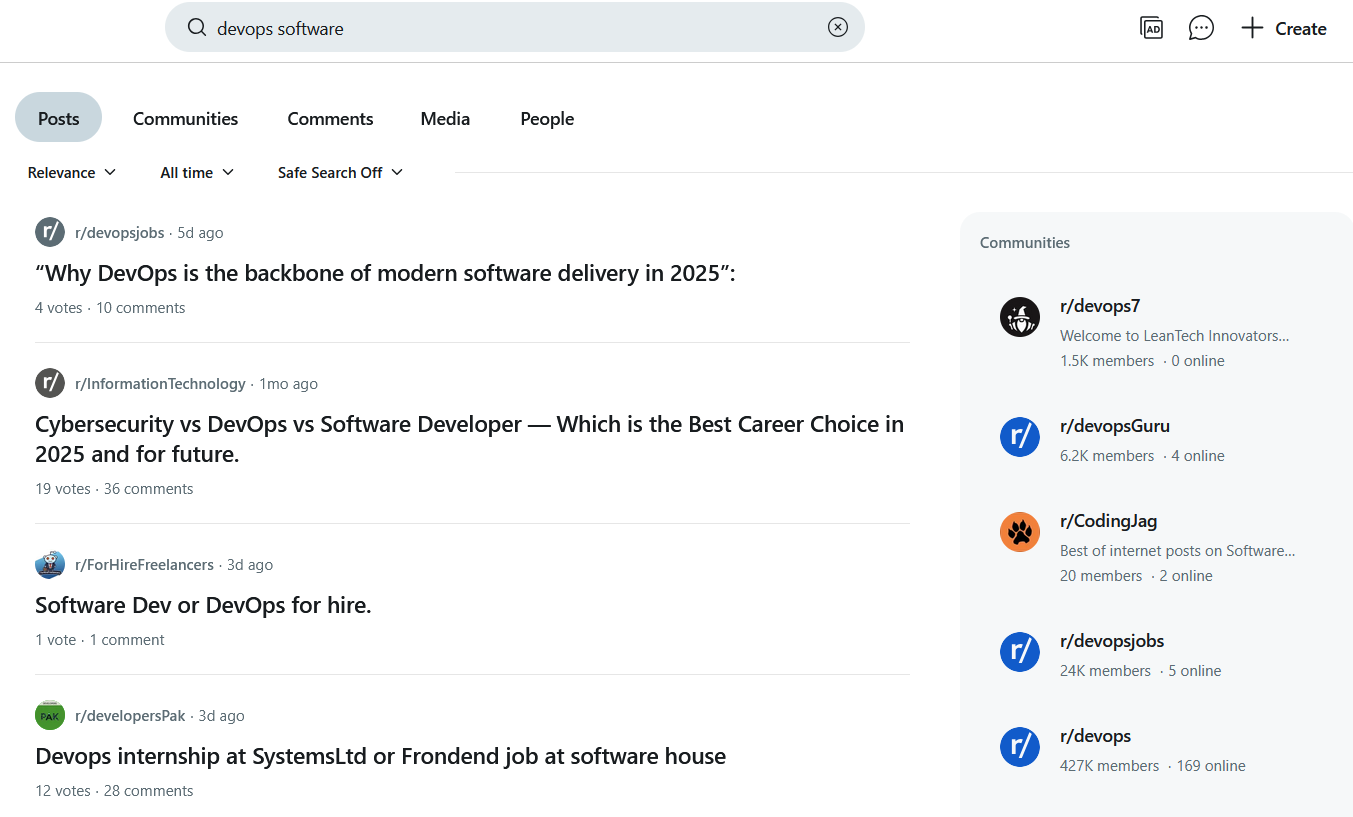
Task: Click the r/devops blue avatar icon
Action: tap(1020, 747)
